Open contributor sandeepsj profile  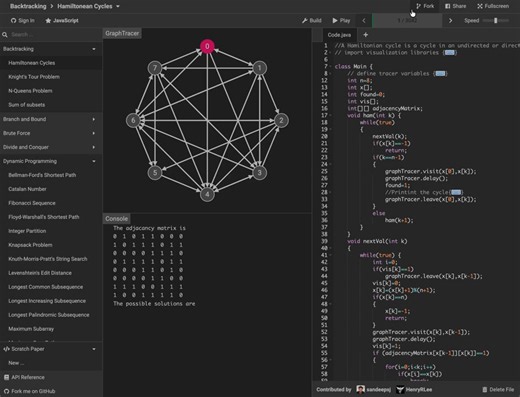[374, 389]
